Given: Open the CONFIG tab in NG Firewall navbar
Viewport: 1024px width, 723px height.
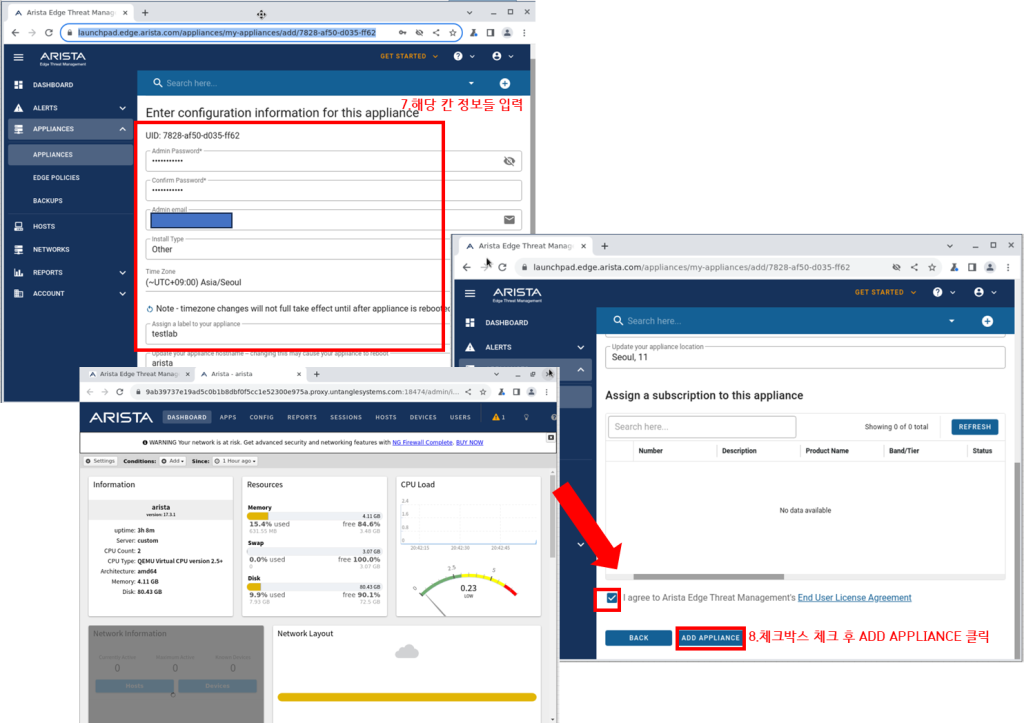Looking at the screenshot, I should click(261, 417).
